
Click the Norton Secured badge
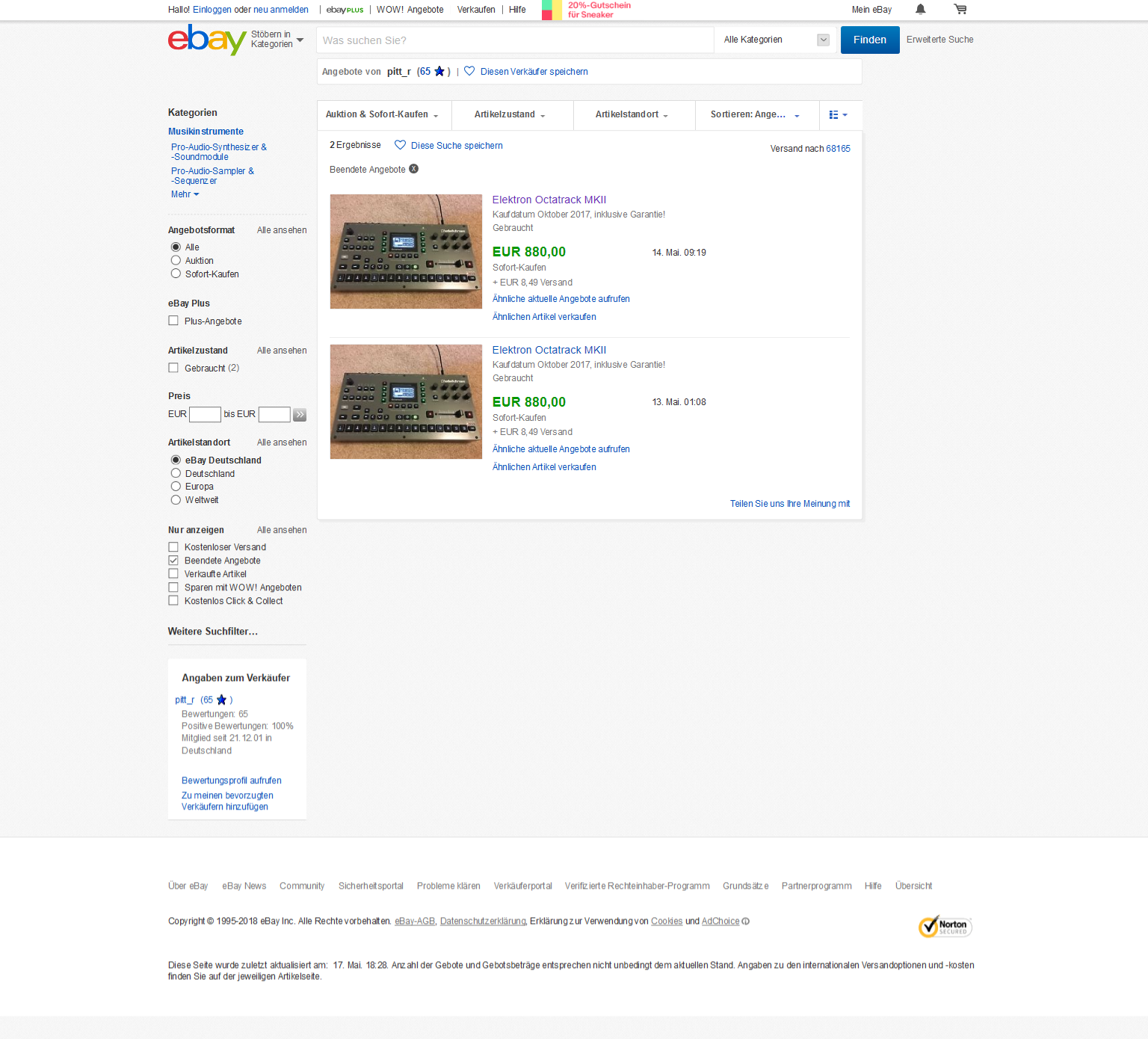click(x=945, y=927)
